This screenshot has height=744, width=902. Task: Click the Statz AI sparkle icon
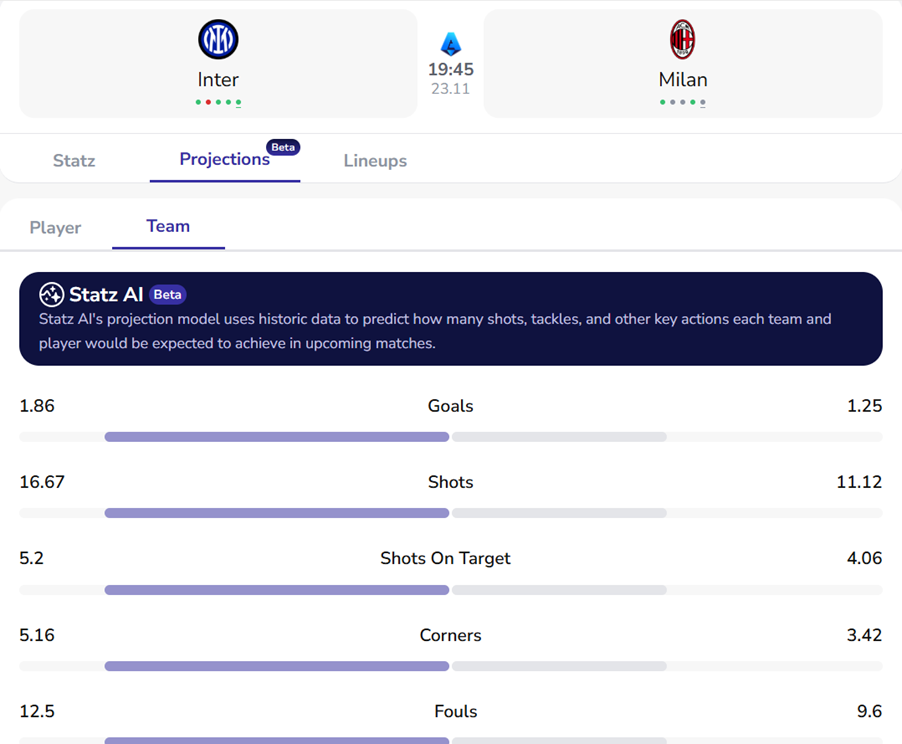51,294
